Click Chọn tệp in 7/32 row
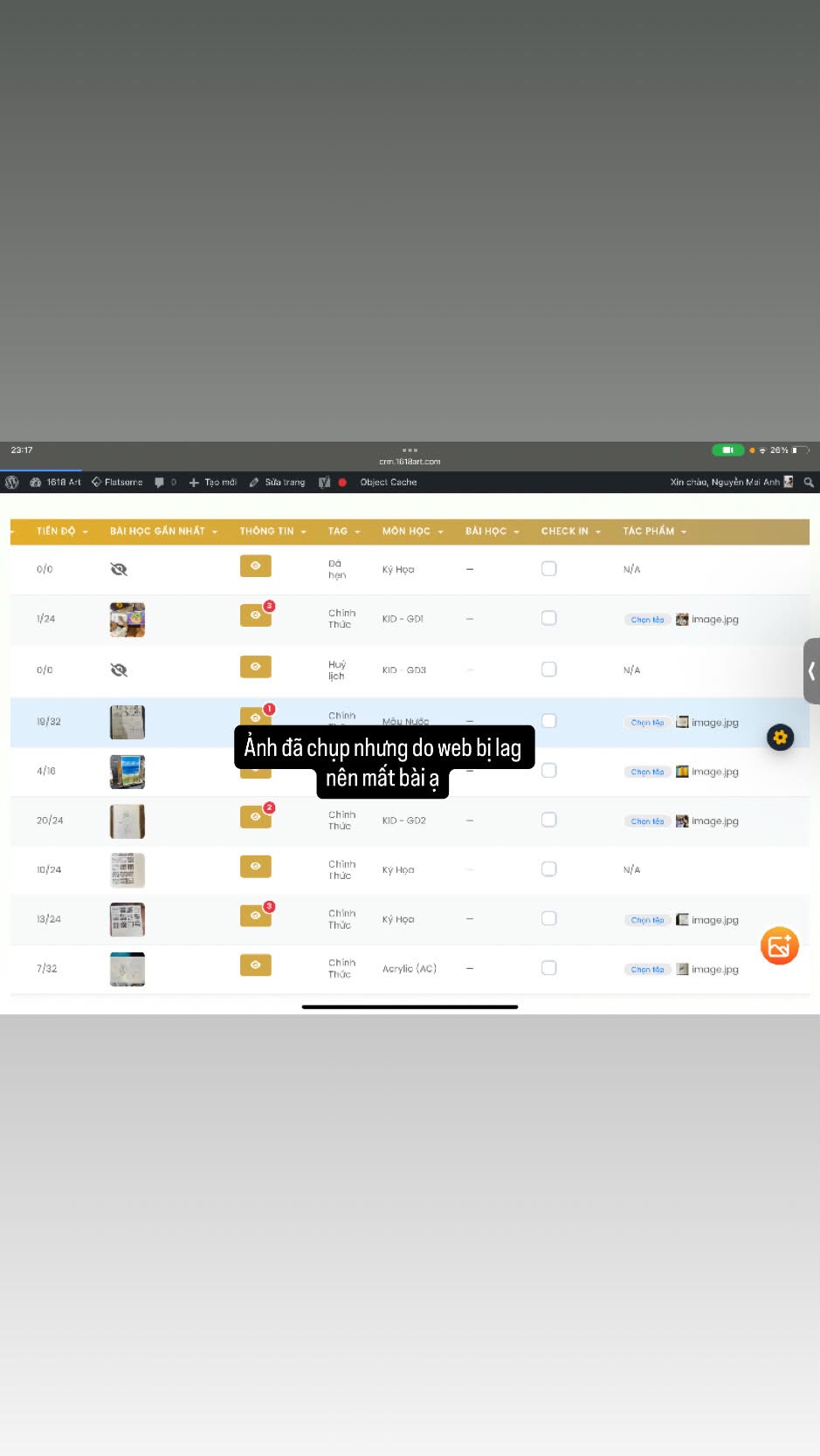820x1456 pixels. click(x=647, y=970)
